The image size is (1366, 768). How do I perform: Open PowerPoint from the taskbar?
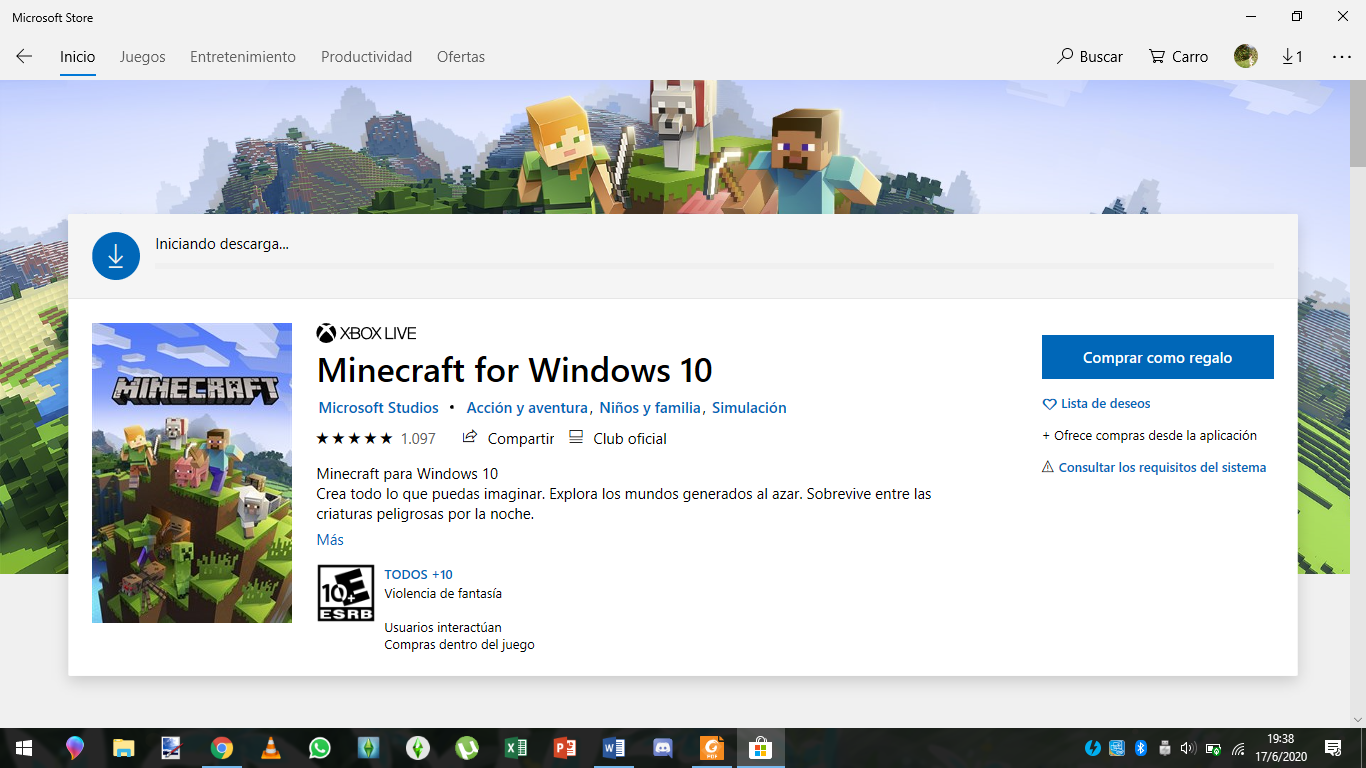564,748
